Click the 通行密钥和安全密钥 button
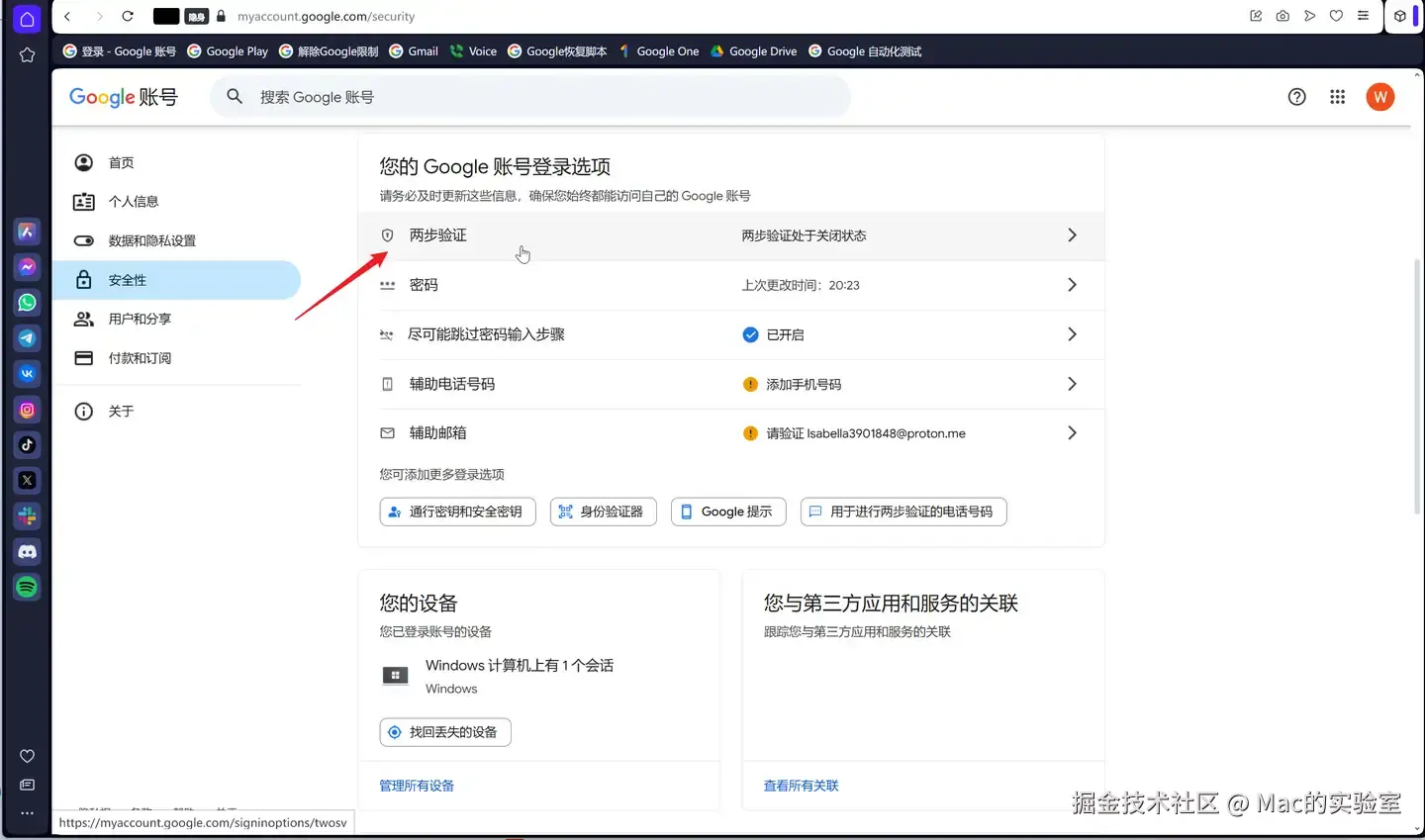 pos(457,512)
